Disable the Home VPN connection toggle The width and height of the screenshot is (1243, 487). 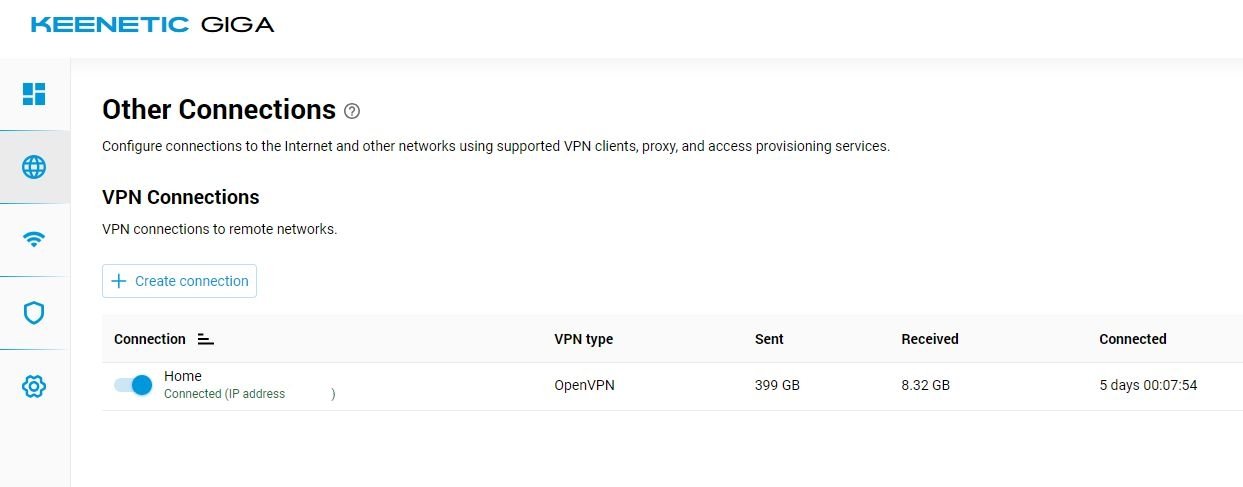click(133, 385)
